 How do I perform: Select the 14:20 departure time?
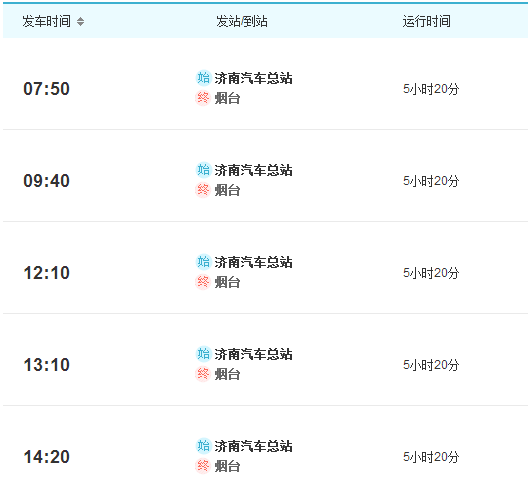coord(46,457)
